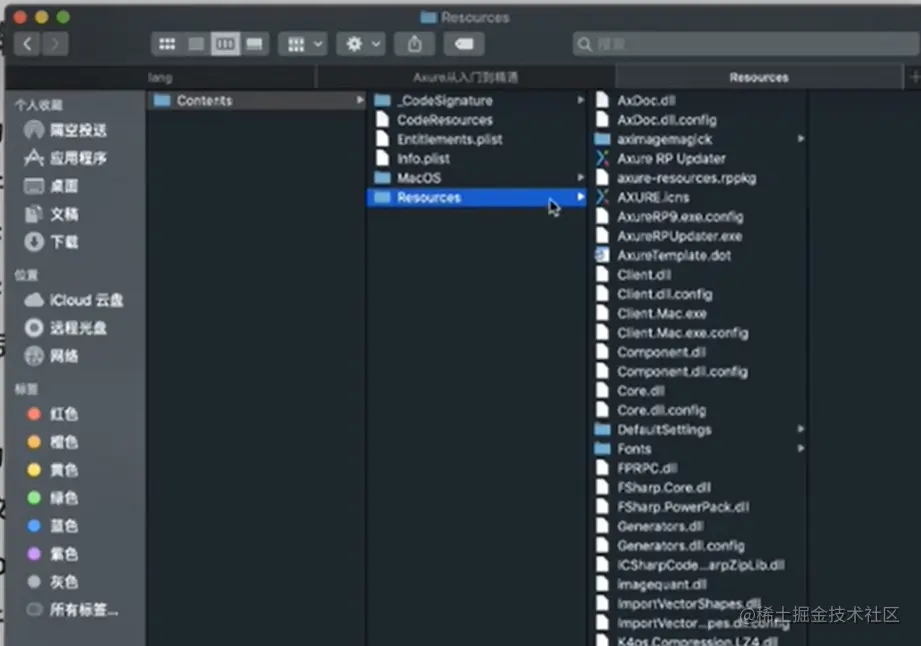Switch to the lang tab
This screenshot has height=646, width=921.
160,78
